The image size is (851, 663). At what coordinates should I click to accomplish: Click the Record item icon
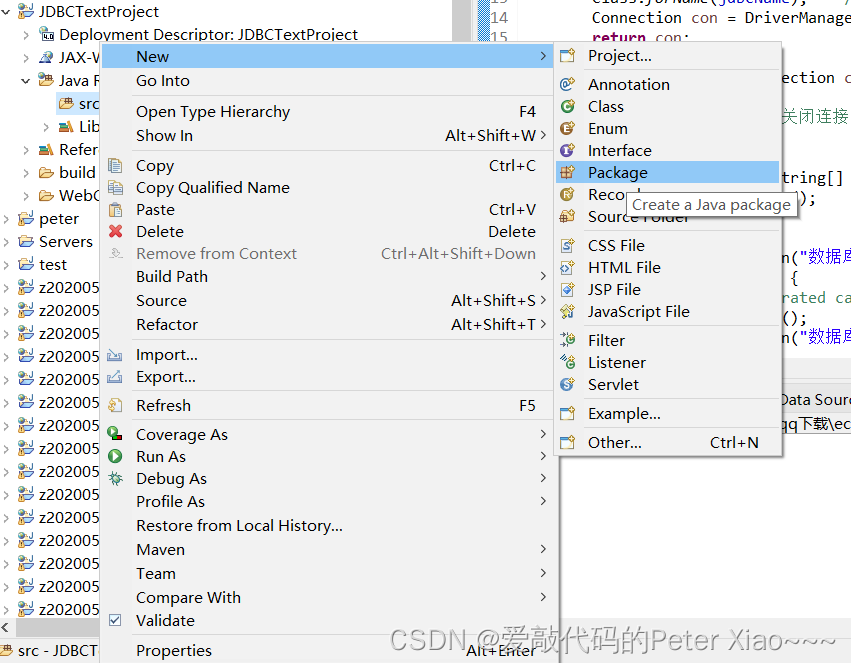click(567, 194)
